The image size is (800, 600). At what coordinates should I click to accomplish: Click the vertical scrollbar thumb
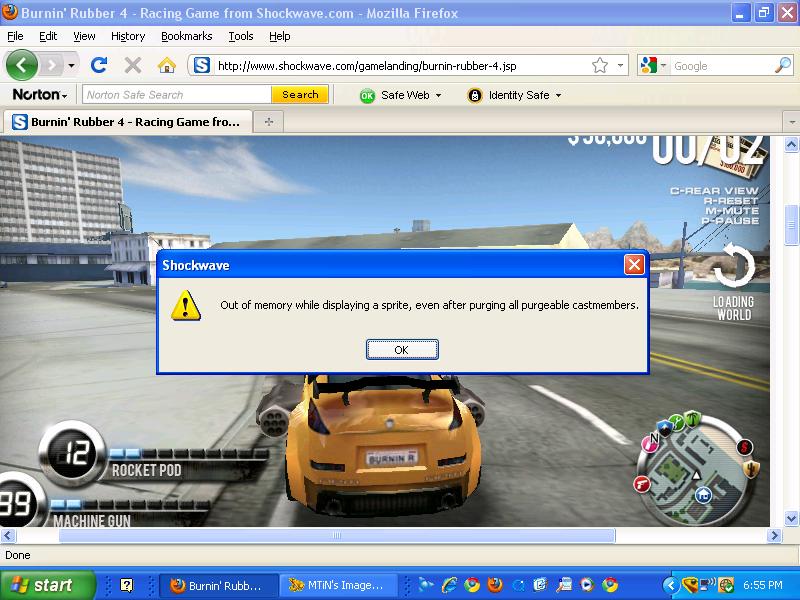[x=791, y=223]
